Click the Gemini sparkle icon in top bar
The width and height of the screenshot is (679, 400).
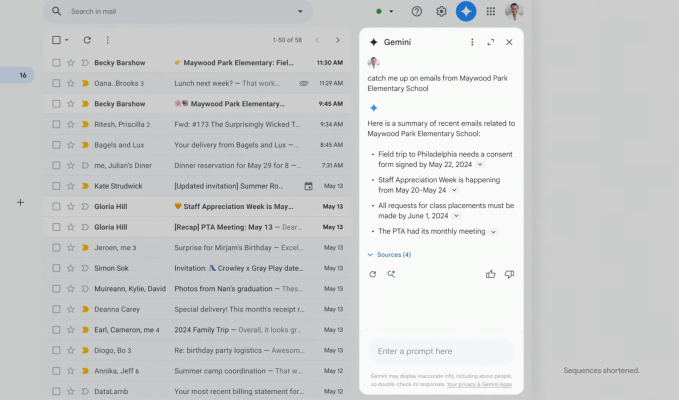[465, 11]
